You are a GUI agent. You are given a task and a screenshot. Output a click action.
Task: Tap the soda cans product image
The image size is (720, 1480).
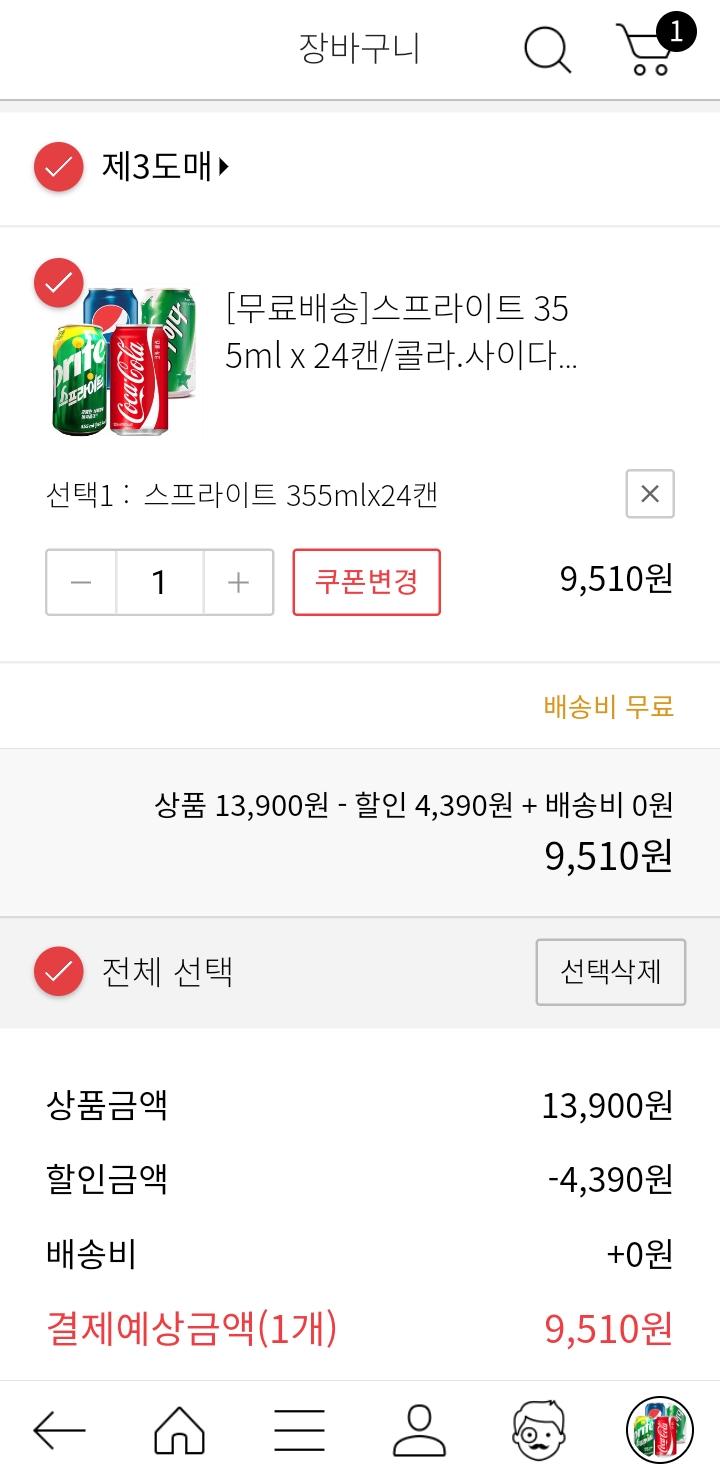[125, 360]
